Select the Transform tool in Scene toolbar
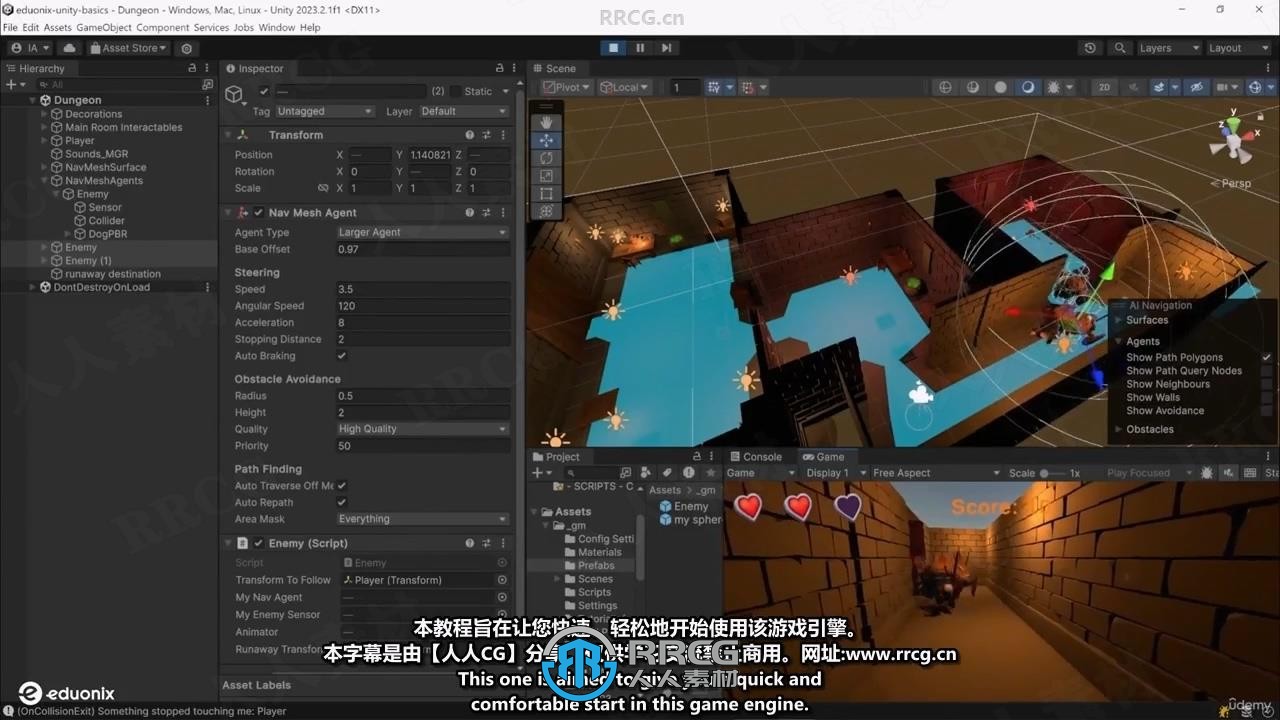Image resolution: width=1280 pixels, height=720 pixels. [x=546, y=212]
